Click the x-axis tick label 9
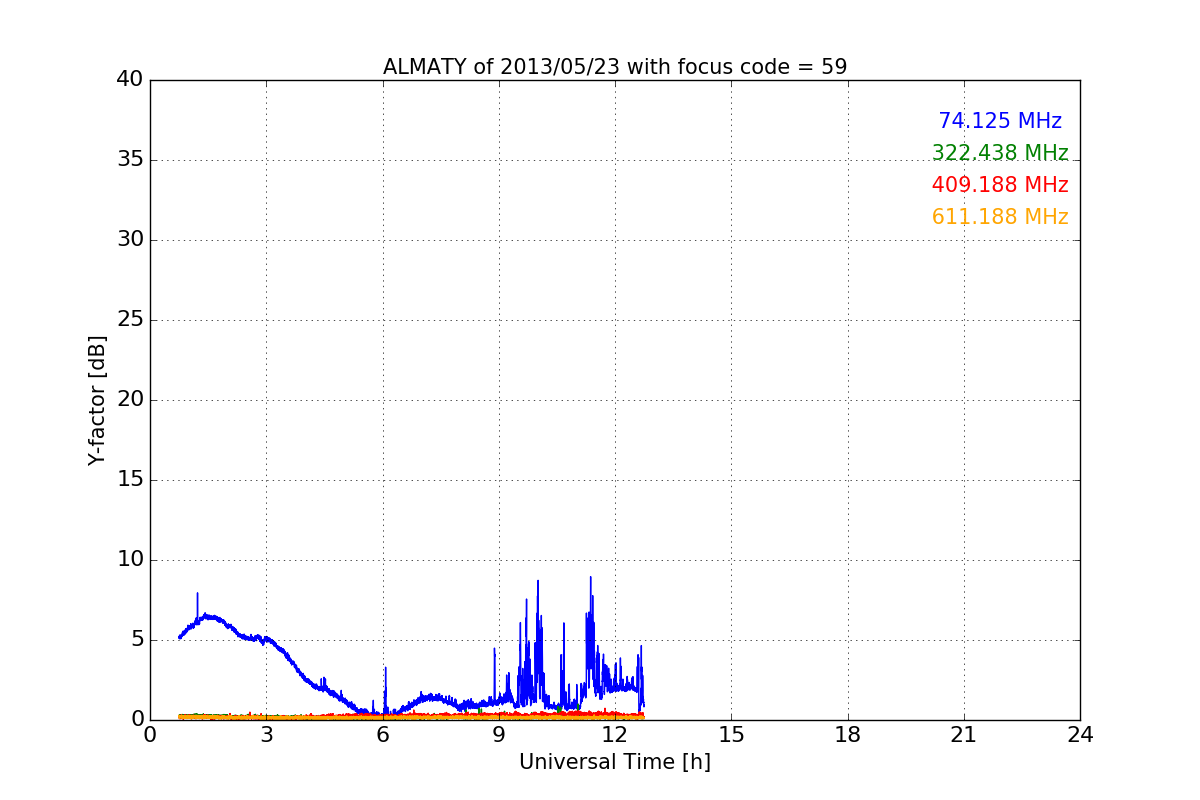This screenshot has height=800, width=1200. (x=499, y=735)
